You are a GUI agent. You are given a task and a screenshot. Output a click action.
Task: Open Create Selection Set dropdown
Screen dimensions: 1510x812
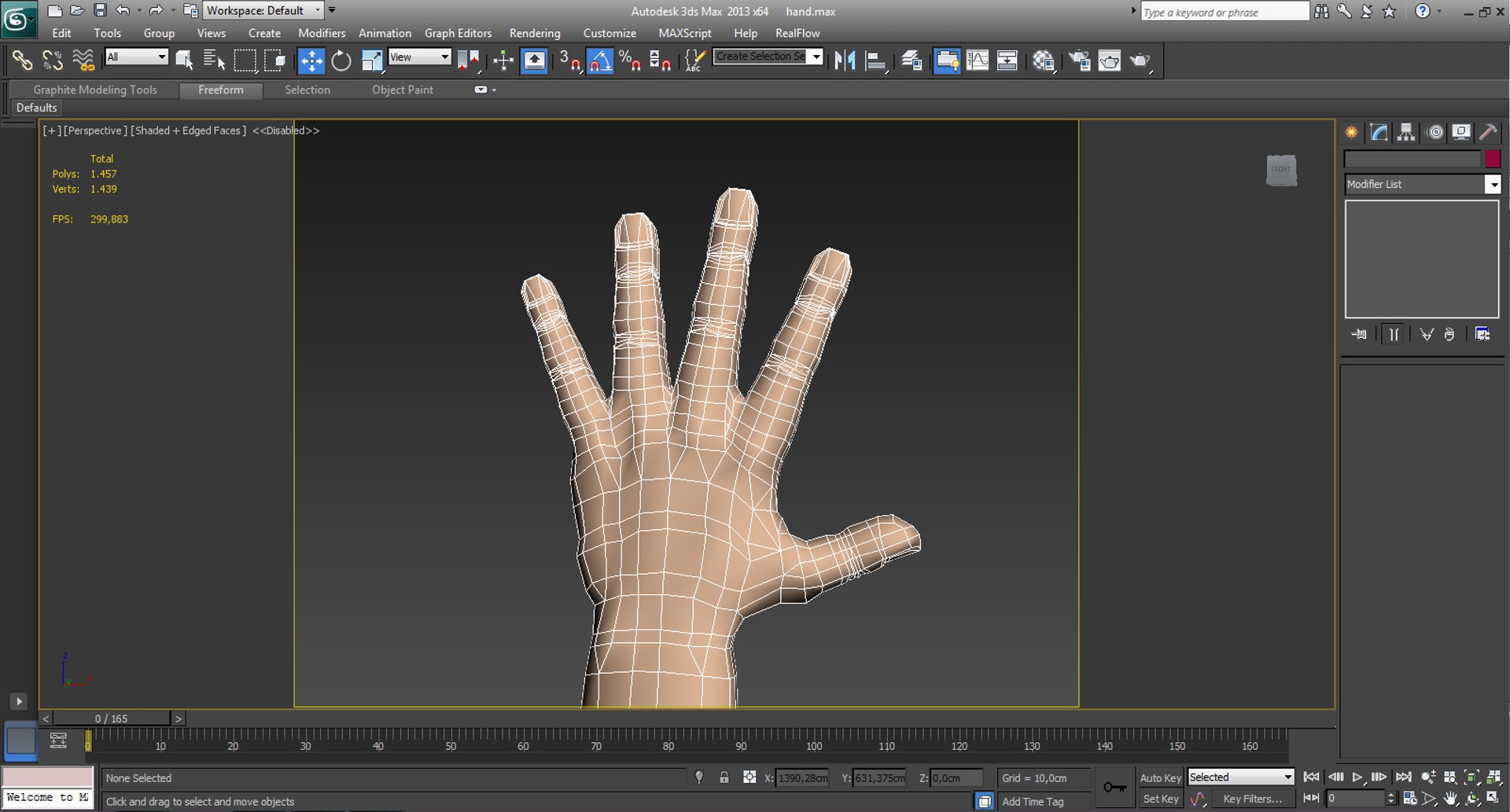(768, 57)
